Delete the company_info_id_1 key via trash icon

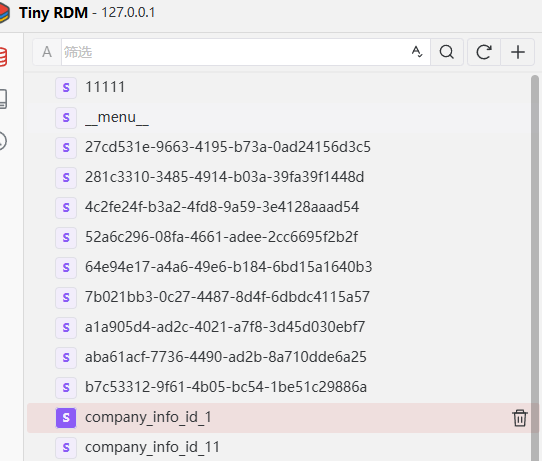pyautogui.click(x=520, y=418)
